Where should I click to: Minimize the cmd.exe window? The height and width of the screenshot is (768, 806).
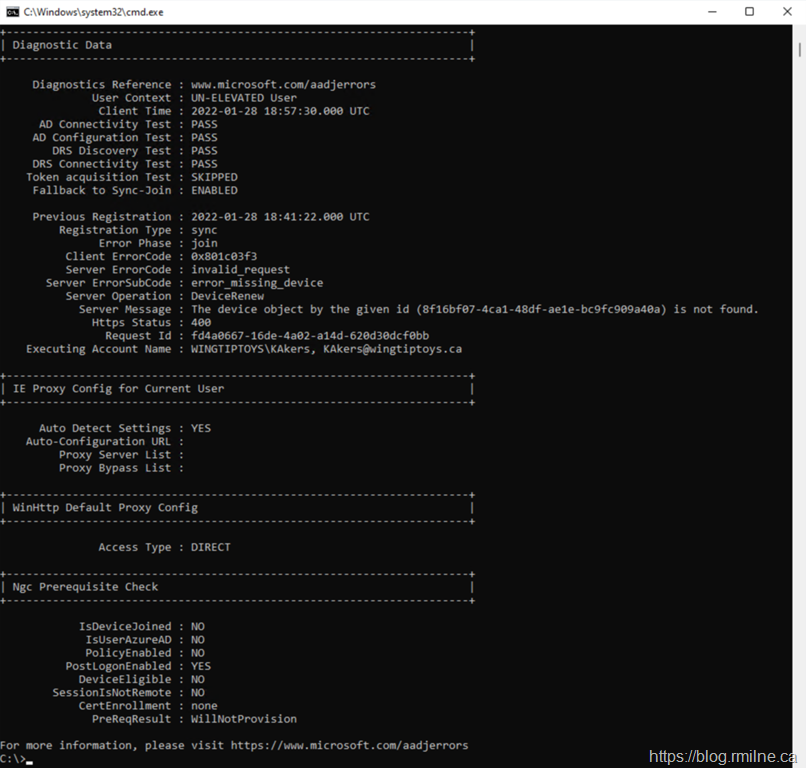click(711, 12)
